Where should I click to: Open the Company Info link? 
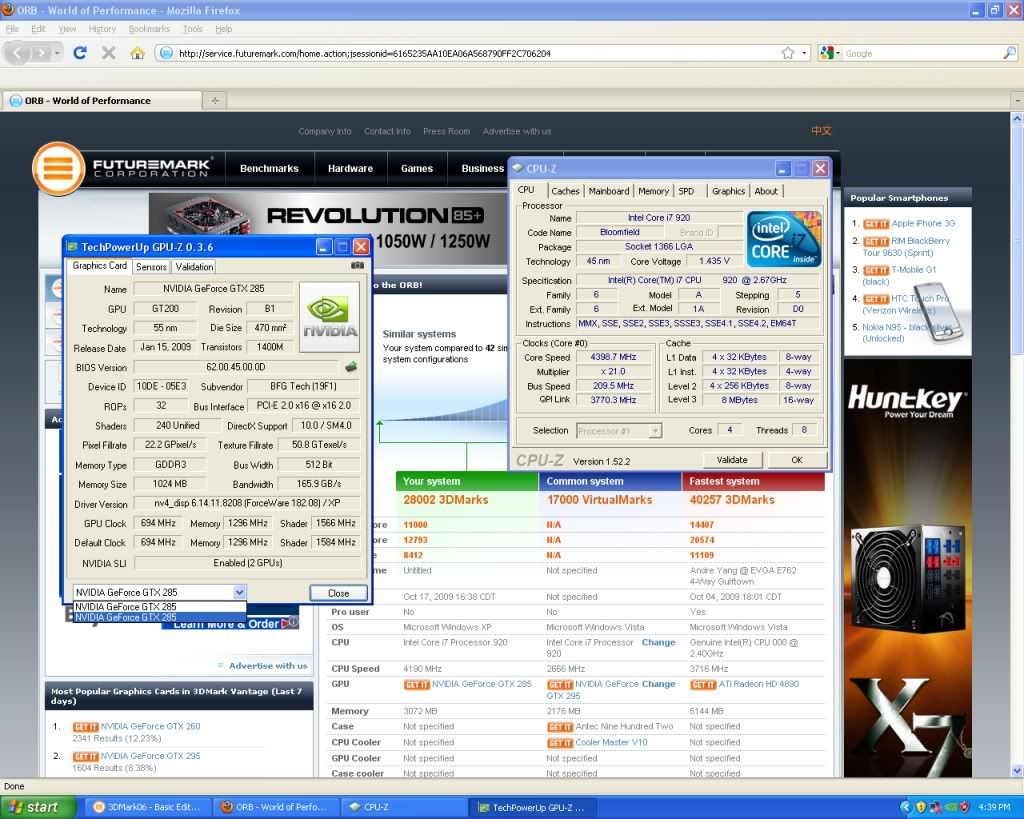point(325,131)
